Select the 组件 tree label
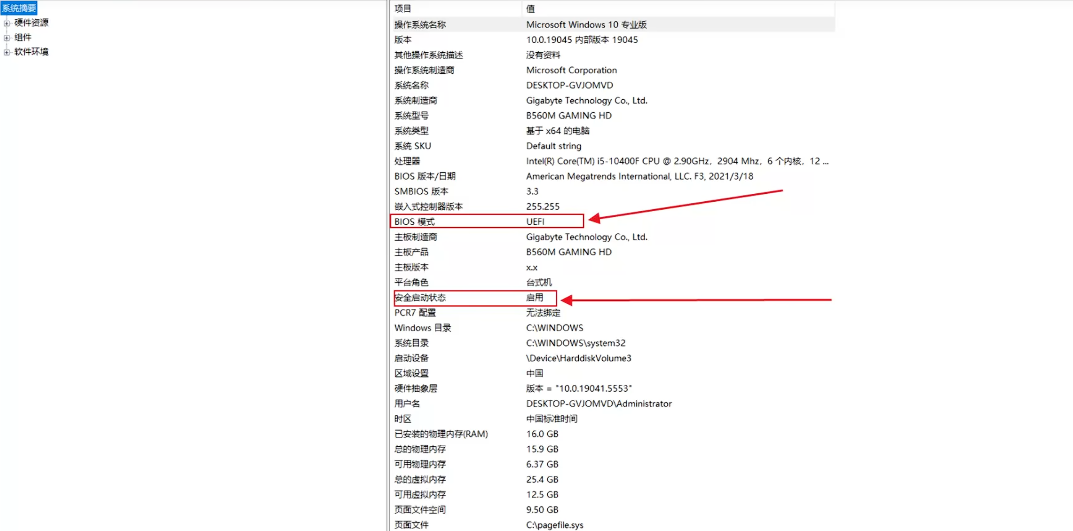The width and height of the screenshot is (1073, 531). (23, 37)
